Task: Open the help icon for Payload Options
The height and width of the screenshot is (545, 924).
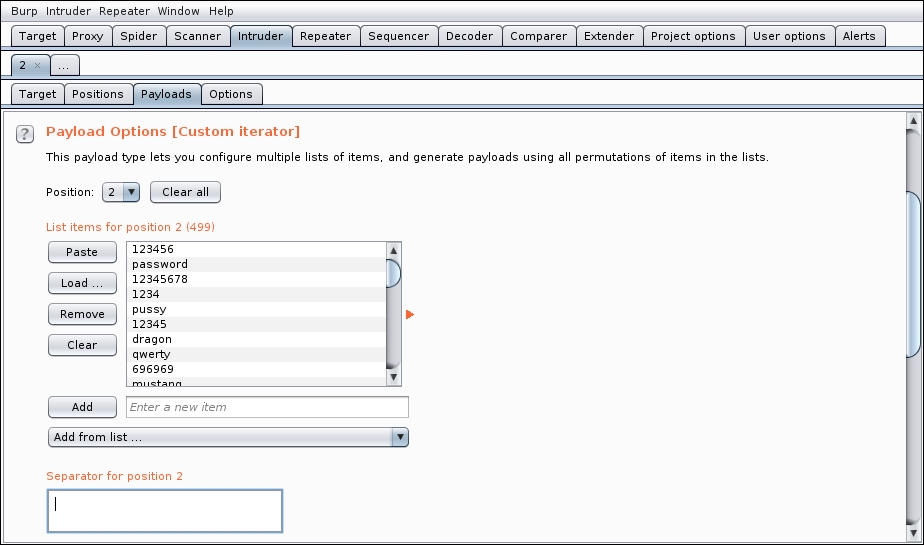Action: coord(25,134)
